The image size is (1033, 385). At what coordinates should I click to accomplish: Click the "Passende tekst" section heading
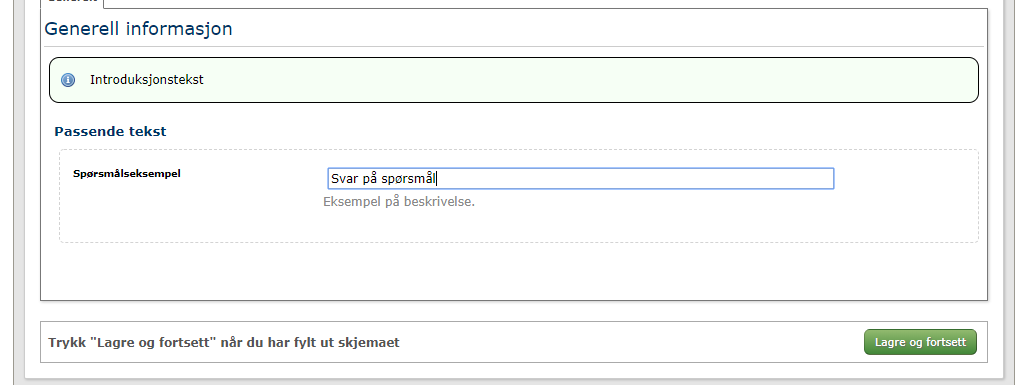[110, 131]
